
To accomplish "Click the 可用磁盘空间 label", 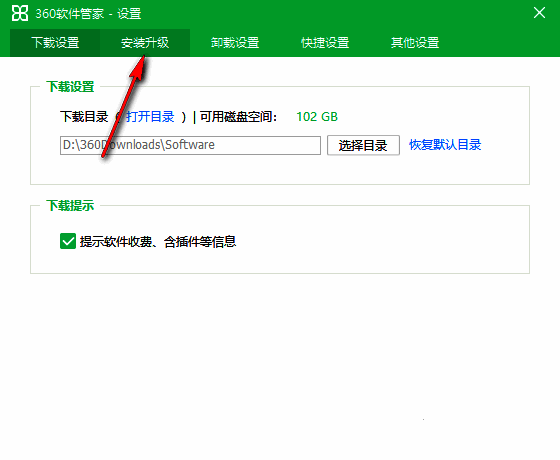I will 238,117.
